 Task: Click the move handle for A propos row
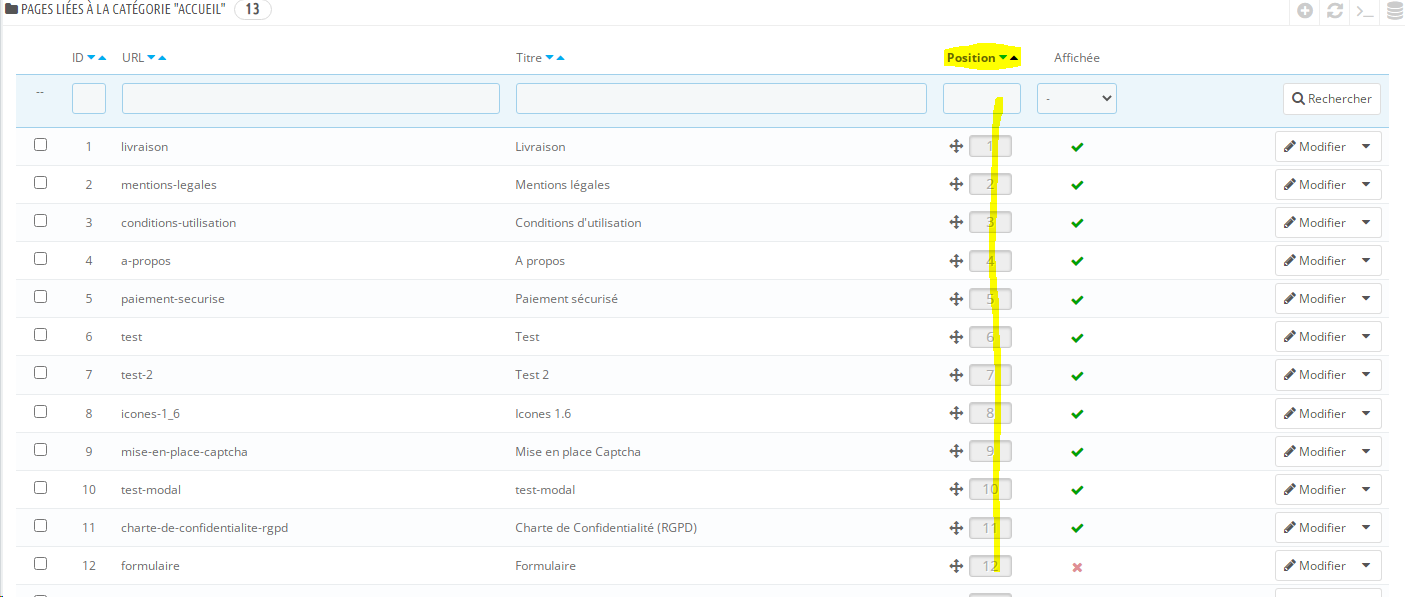point(955,261)
